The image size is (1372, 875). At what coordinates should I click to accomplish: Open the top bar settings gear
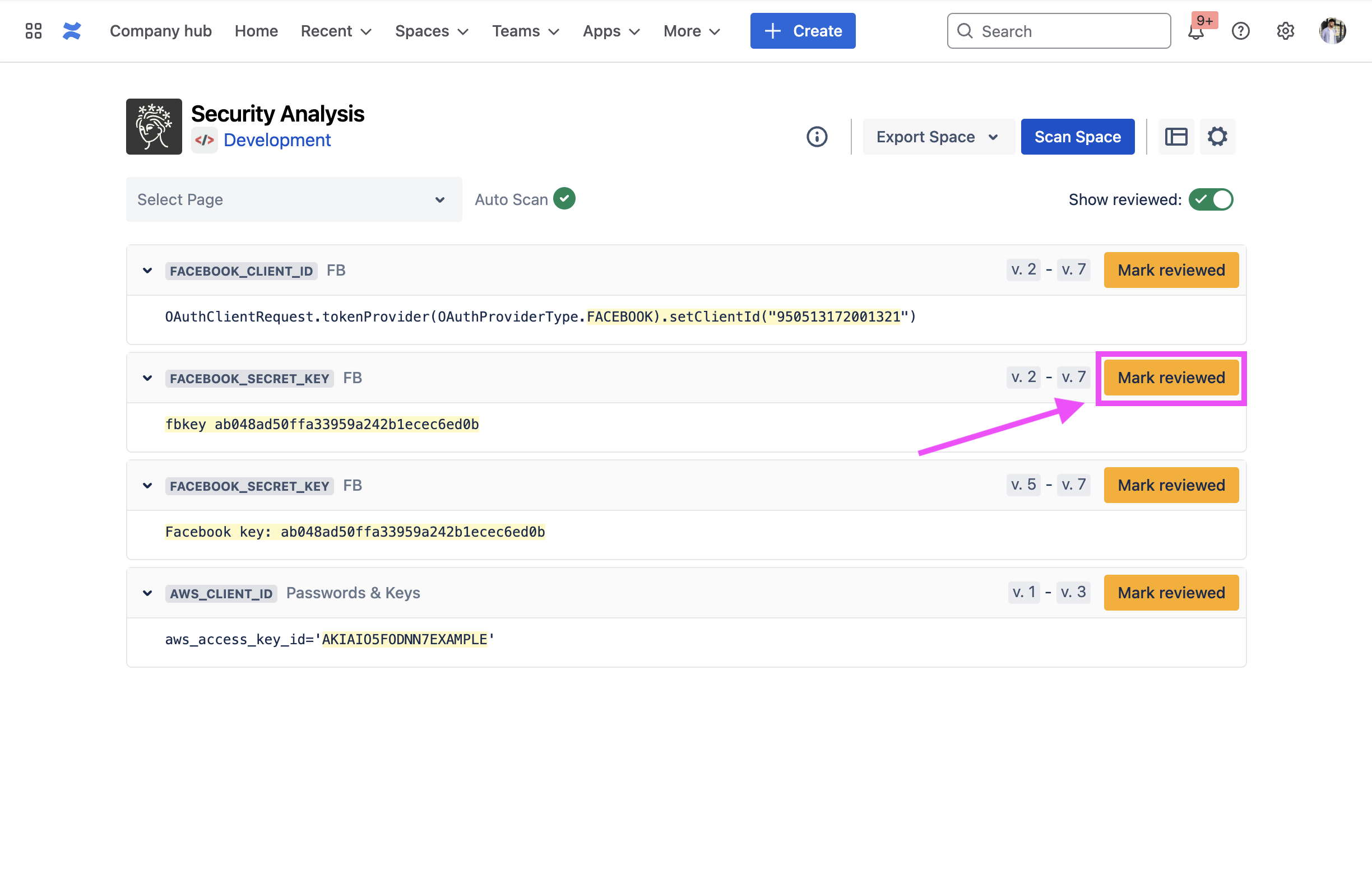tap(1285, 31)
